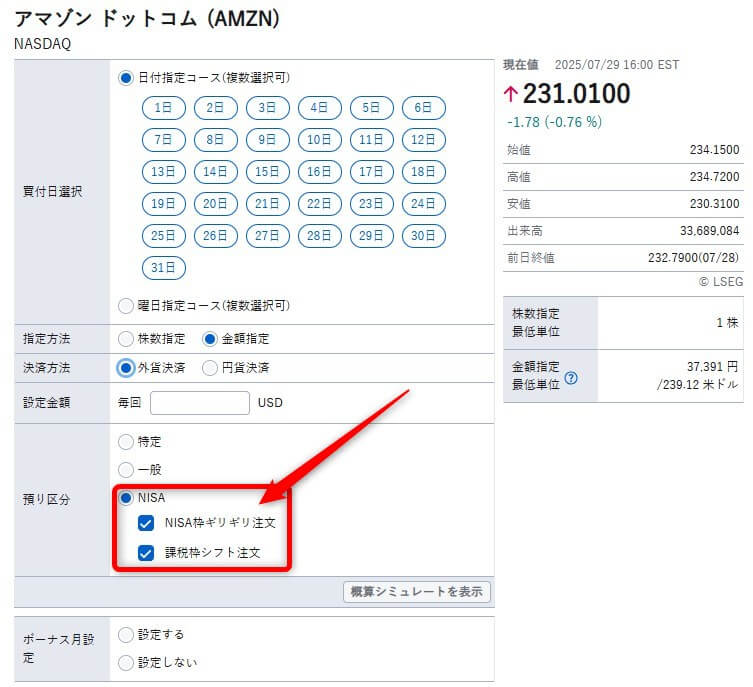Choose 金額指定 as the designation method

click(210, 339)
